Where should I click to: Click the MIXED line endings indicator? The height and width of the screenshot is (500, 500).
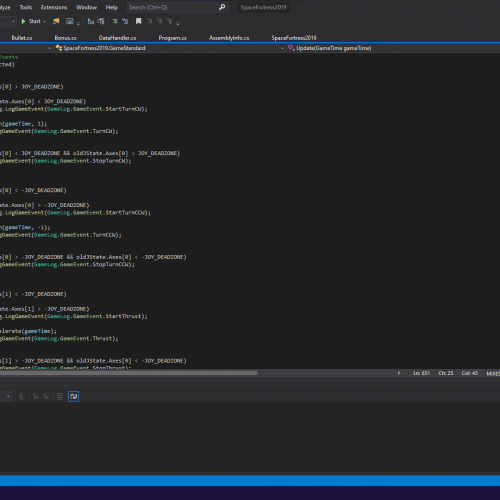(x=493, y=373)
